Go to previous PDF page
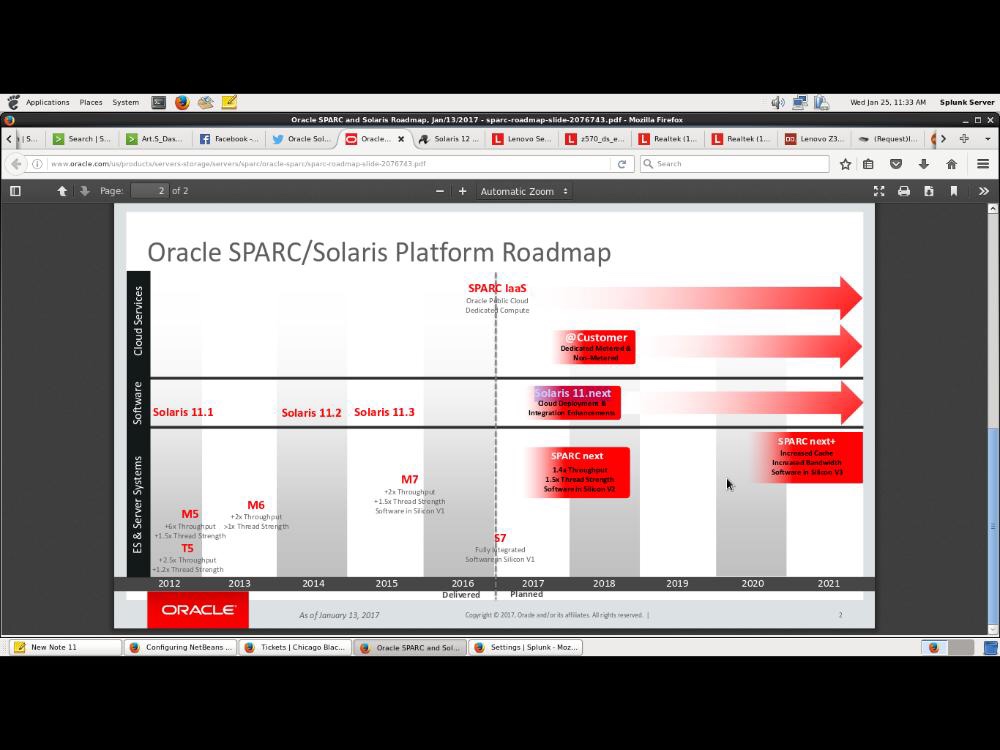Screen dimensions: 1000x750 [x=62, y=191]
